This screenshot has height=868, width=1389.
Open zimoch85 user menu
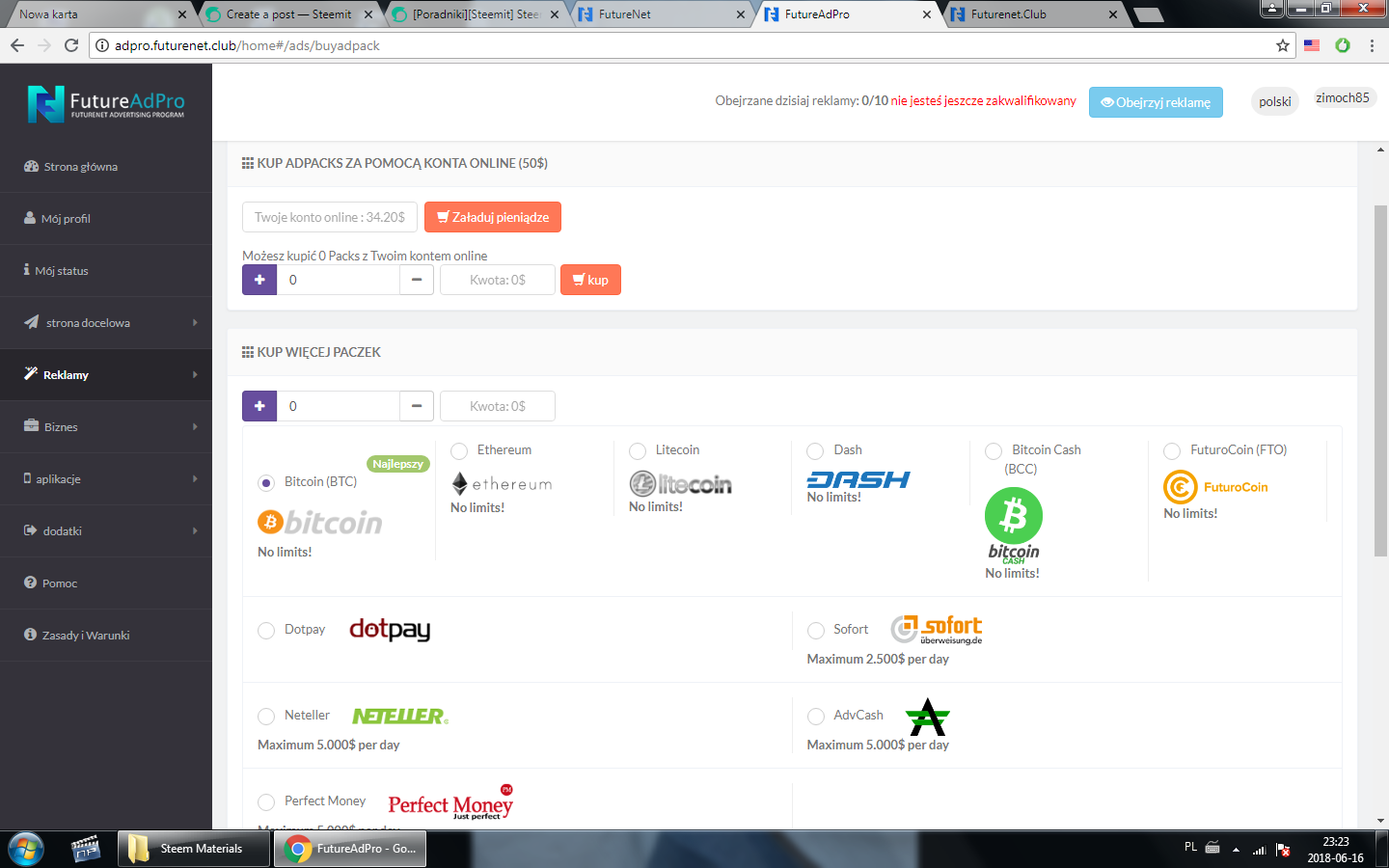tap(1343, 97)
